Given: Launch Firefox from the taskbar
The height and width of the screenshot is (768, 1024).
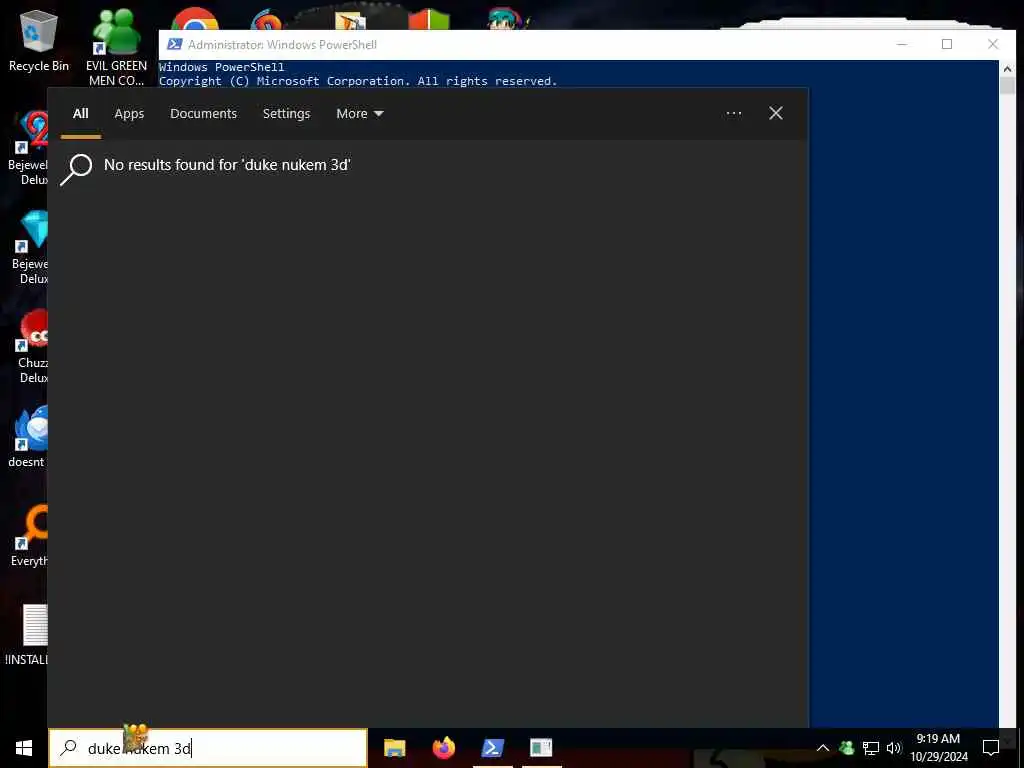Looking at the screenshot, I should click(443, 748).
